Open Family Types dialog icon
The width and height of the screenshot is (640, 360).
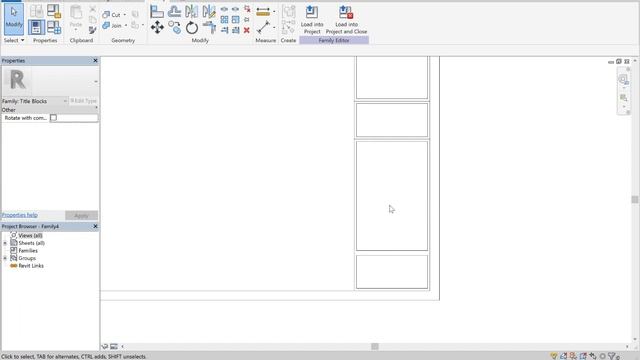coord(53,27)
